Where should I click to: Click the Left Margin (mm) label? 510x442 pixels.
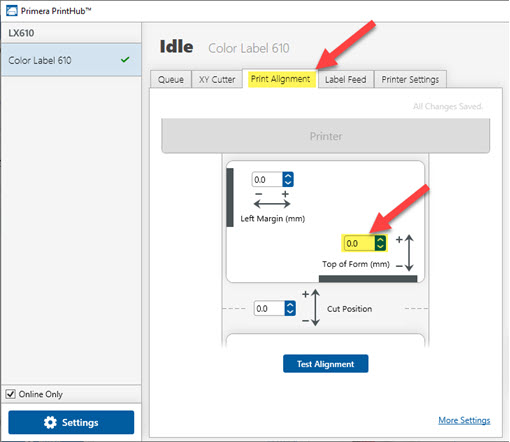(273, 219)
